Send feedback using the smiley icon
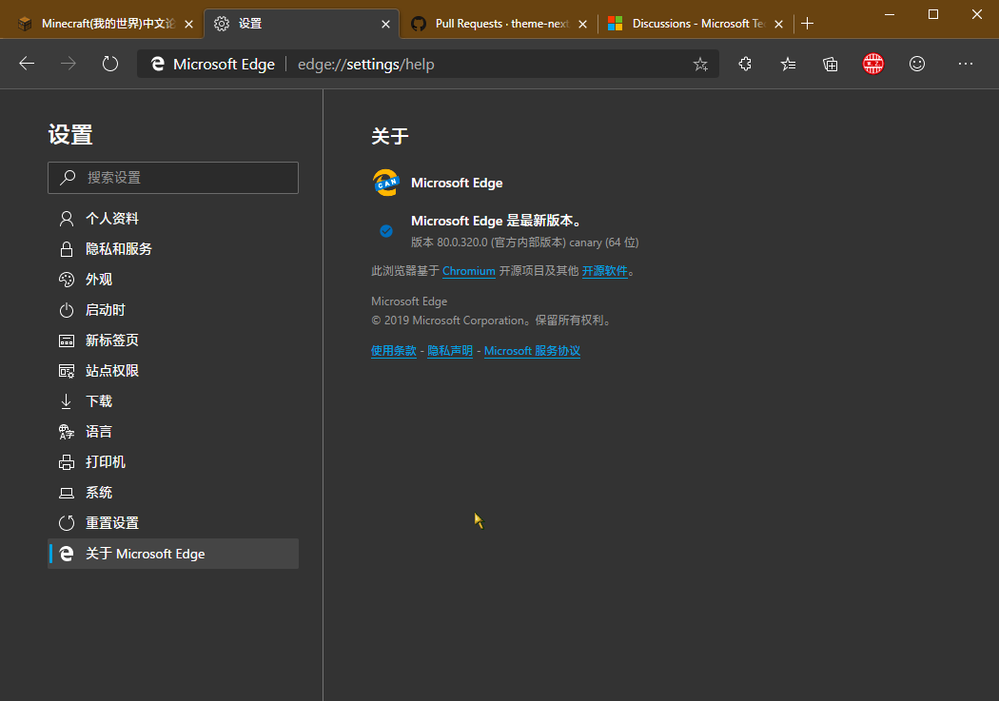The width and height of the screenshot is (999, 701). [x=916, y=63]
